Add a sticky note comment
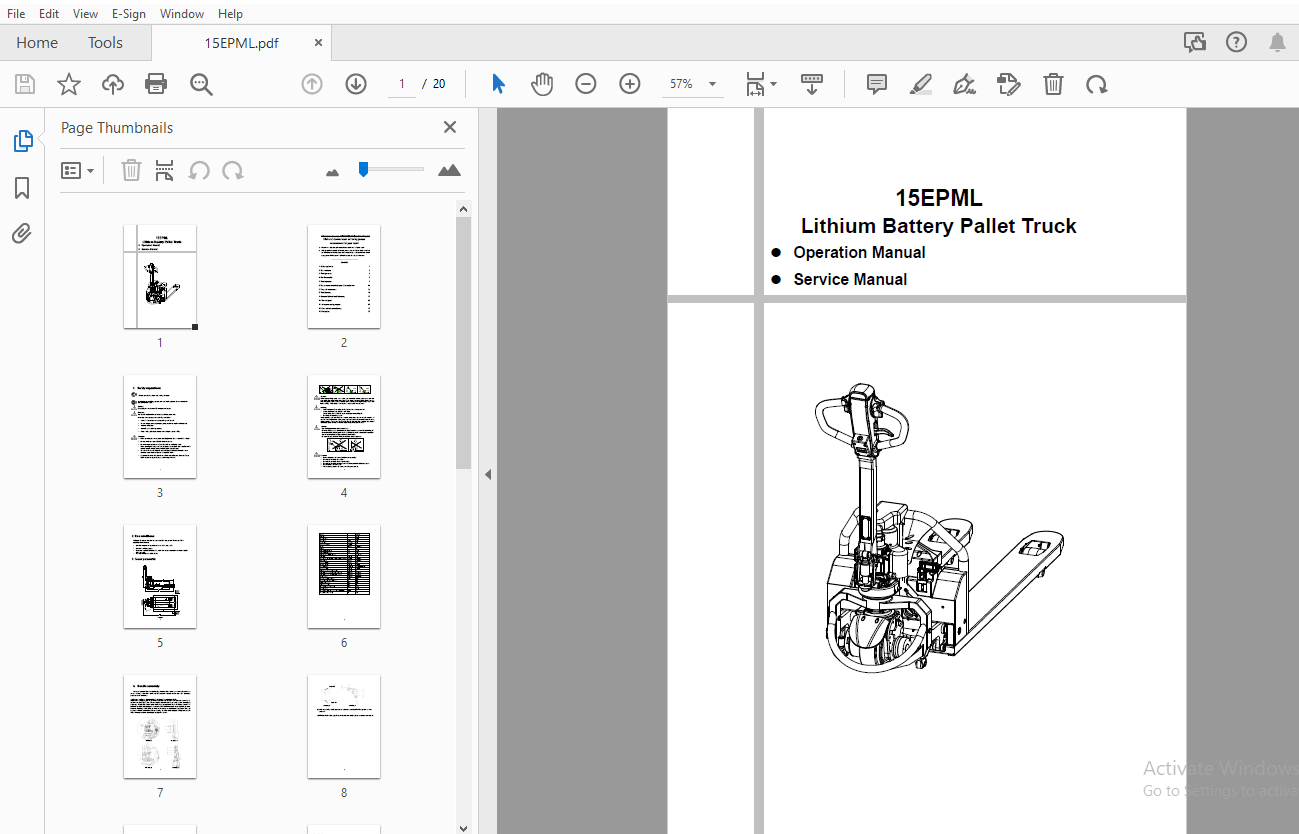 coord(877,84)
